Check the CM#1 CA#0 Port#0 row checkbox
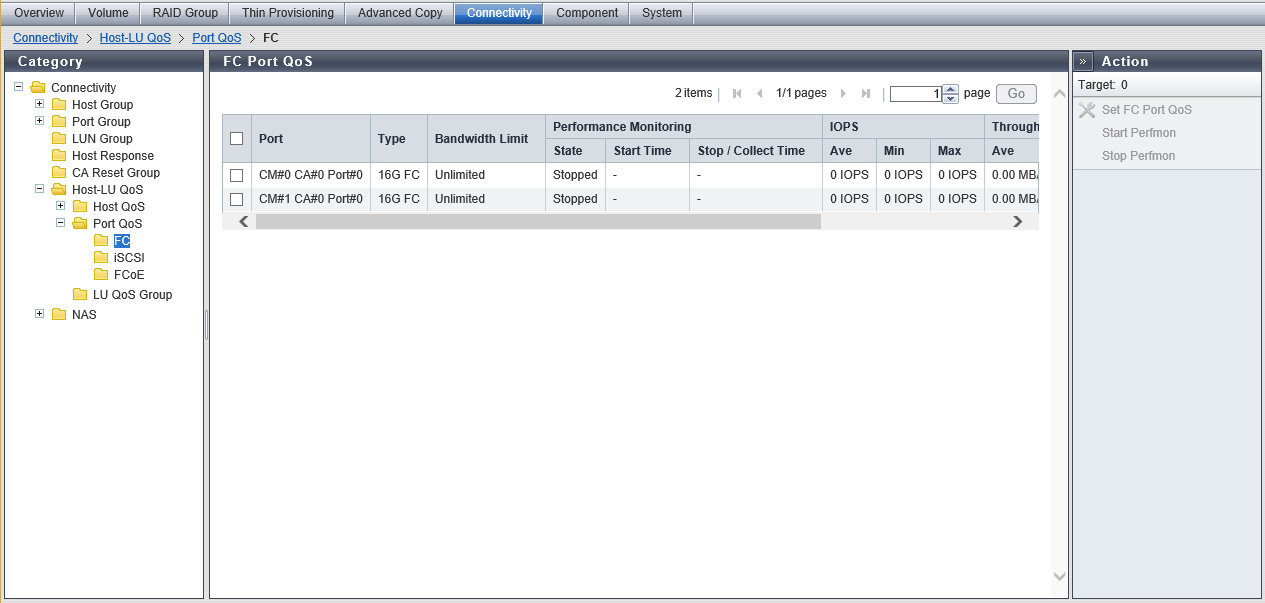This screenshot has height=603, width=1265. point(237,199)
